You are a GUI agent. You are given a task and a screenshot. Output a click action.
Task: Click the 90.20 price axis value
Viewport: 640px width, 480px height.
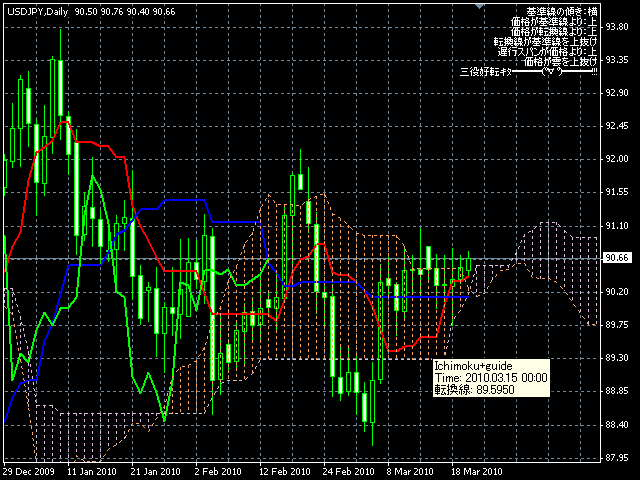(617, 292)
